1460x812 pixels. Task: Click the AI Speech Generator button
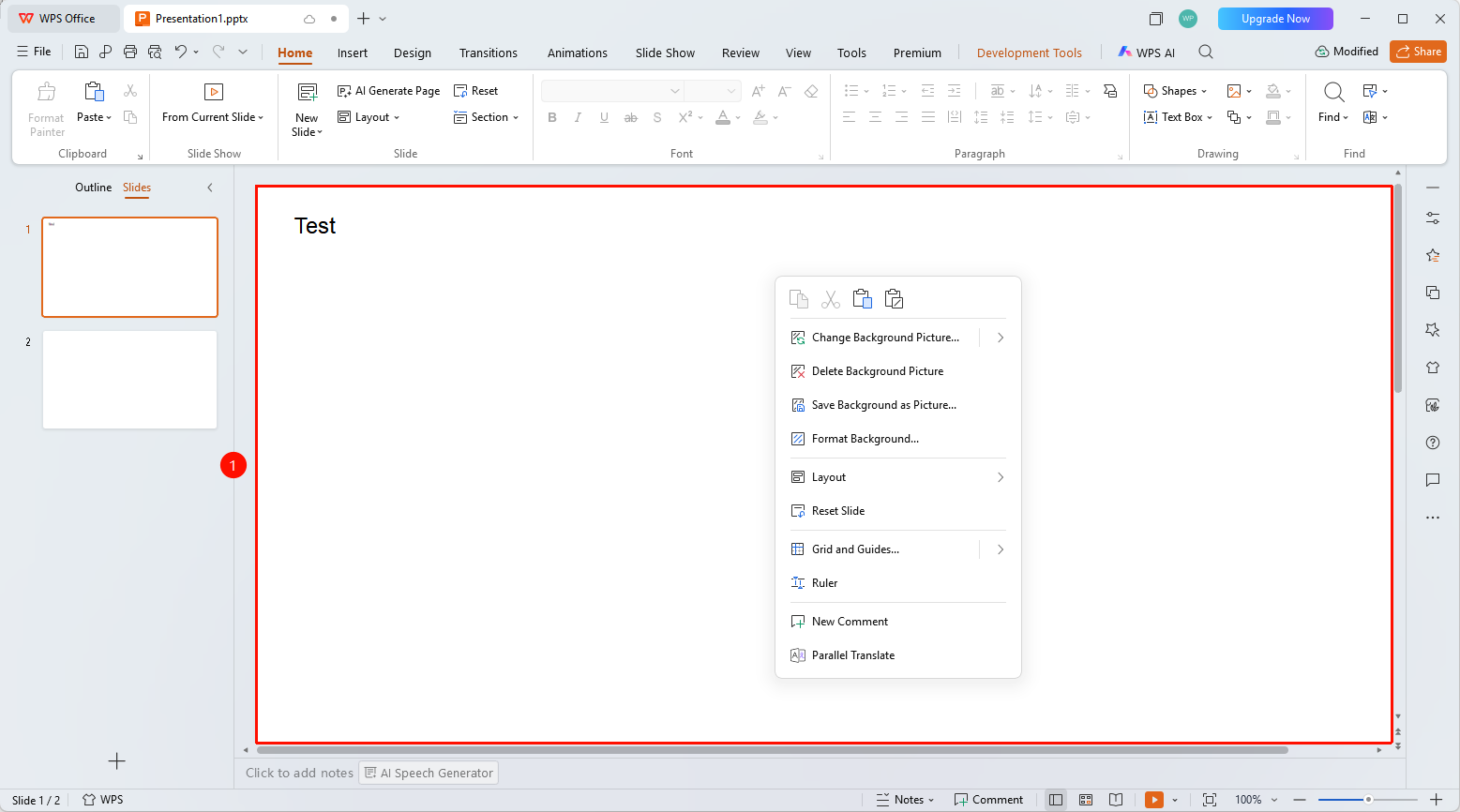click(429, 773)
